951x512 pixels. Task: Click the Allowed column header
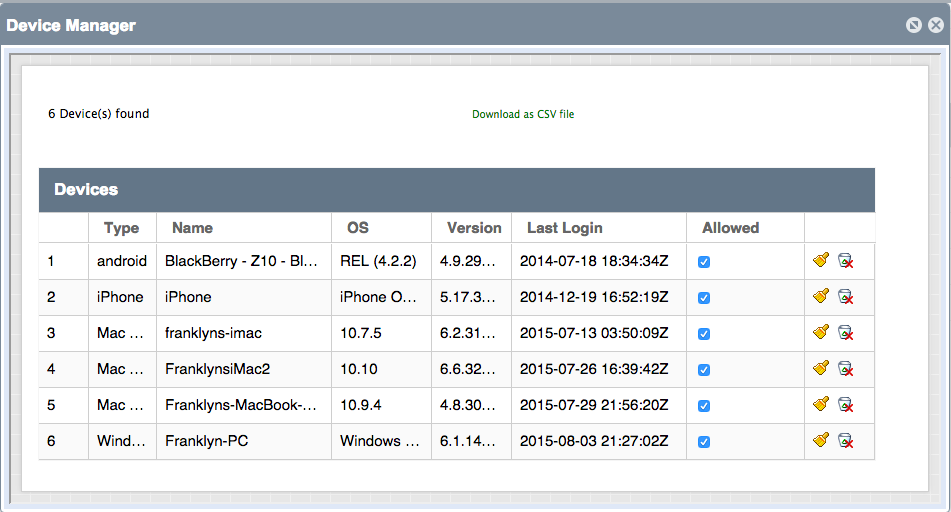coord(745,227)
